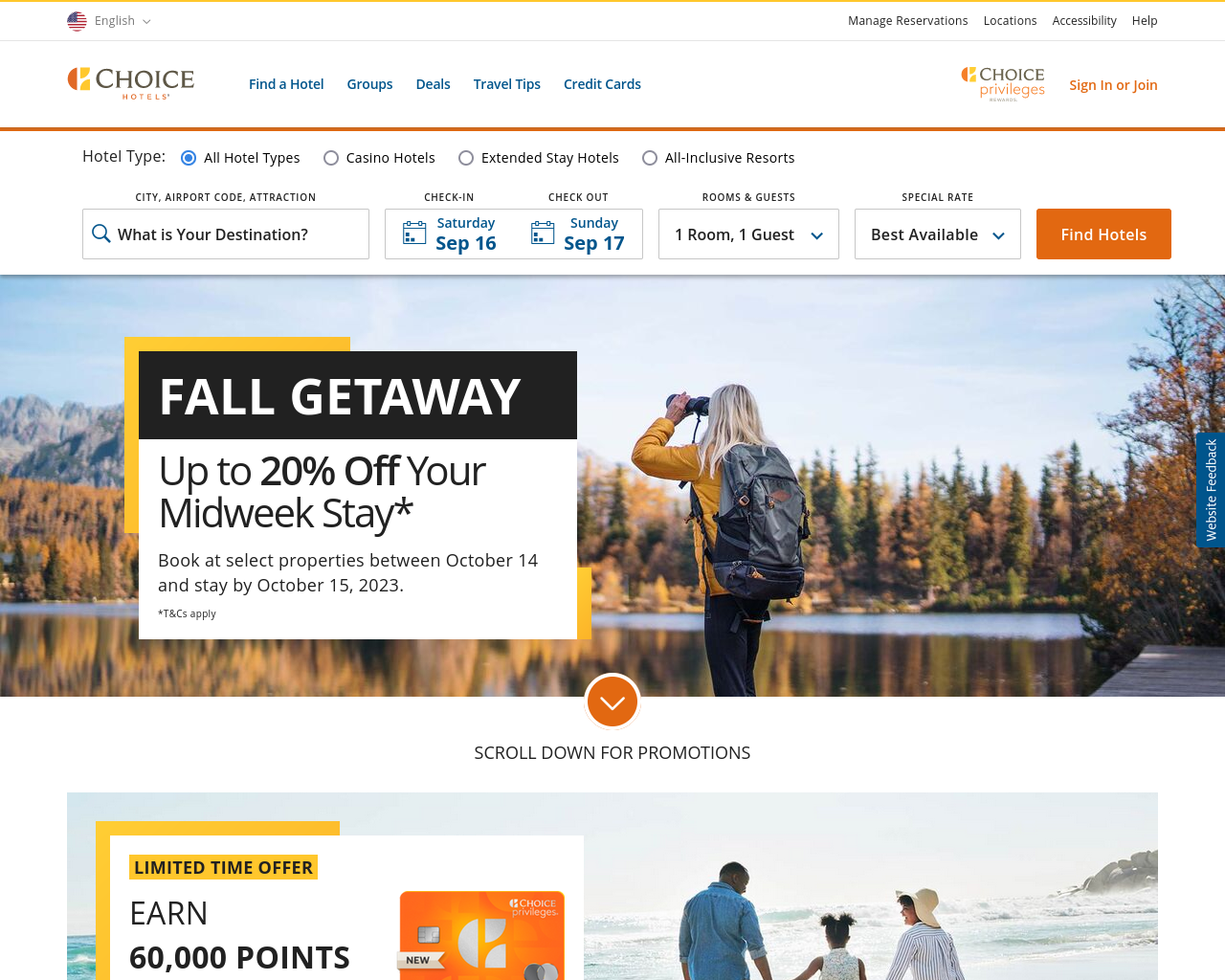The image size is (1225, 980).
Task: Select the Casino Hotels radio button
Action: click(331, 158)
